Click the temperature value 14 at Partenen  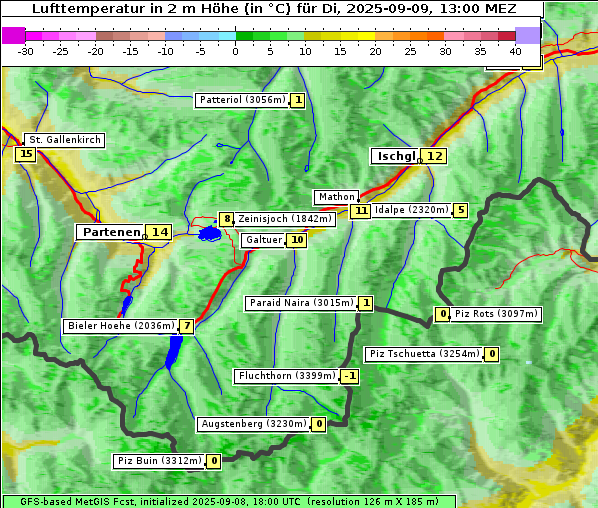160,232
